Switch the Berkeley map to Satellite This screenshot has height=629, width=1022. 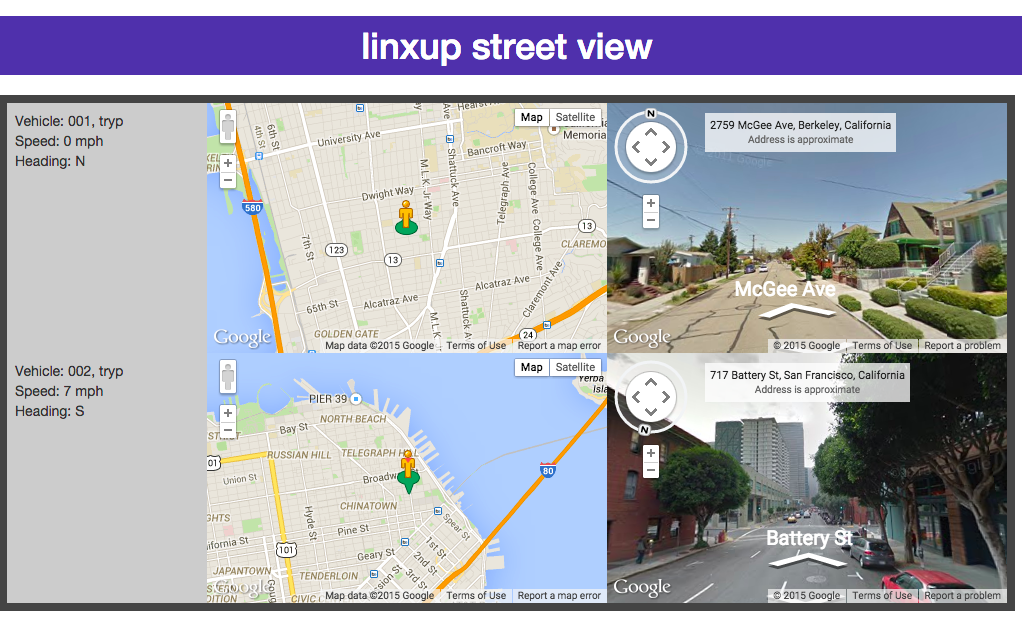(x=575, y=117)
